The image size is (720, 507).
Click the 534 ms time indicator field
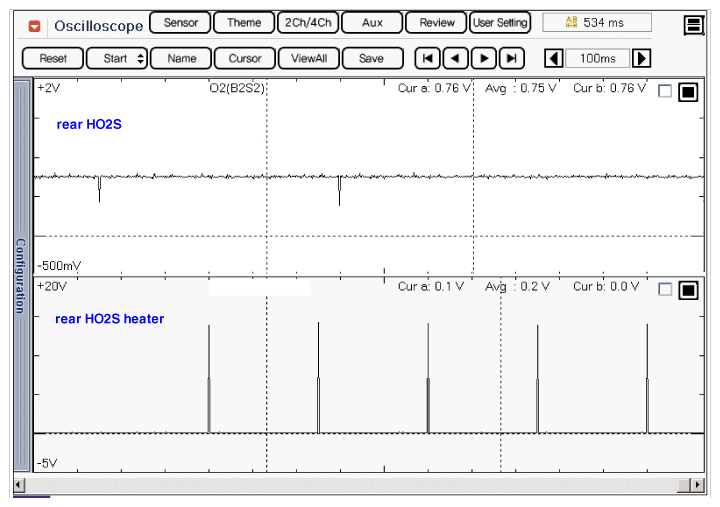pos(596,22)
